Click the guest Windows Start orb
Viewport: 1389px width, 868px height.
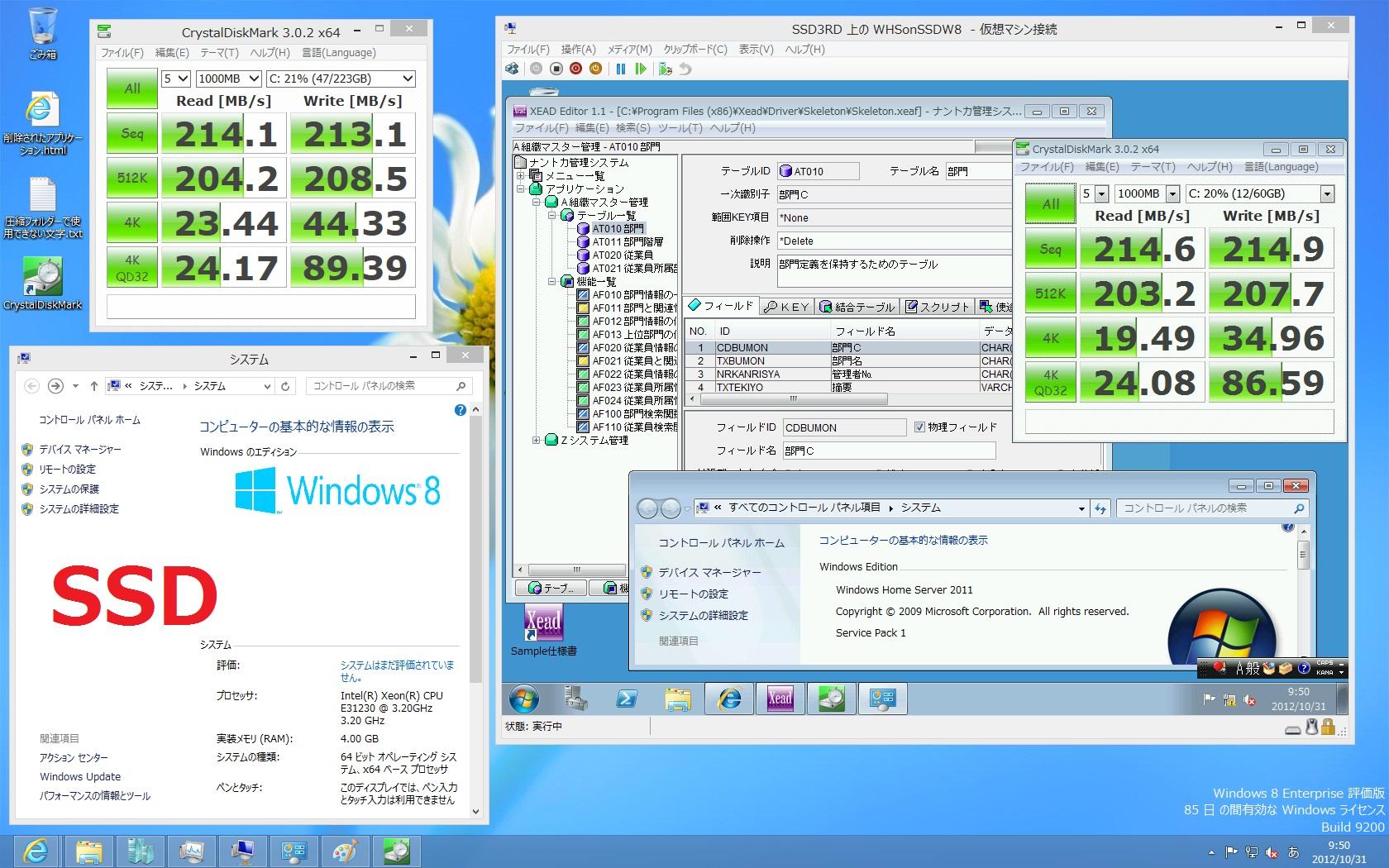pyautogui.click(x=524, y=699)
